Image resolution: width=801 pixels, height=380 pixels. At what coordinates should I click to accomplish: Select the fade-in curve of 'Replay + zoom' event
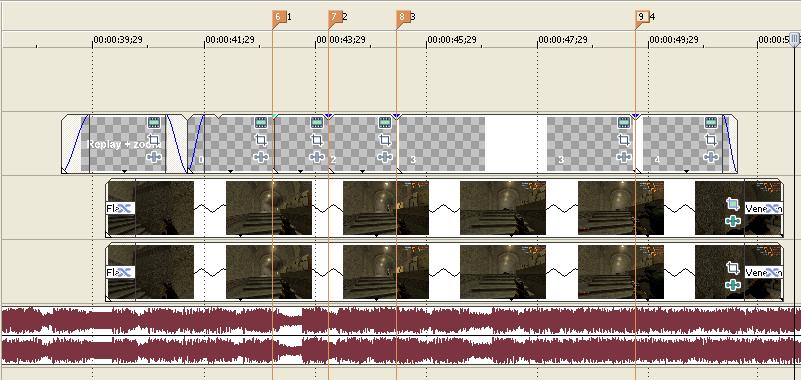(x=75, y=145)
